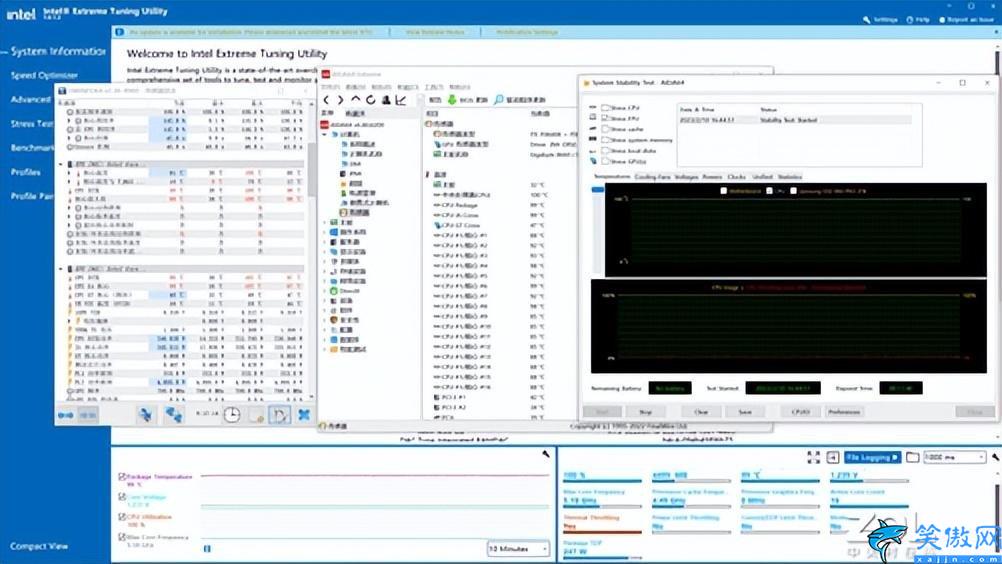Toggle Stress CPU checkbox in Stability Test
1002x564 pixels.
(x=605, y=108)
